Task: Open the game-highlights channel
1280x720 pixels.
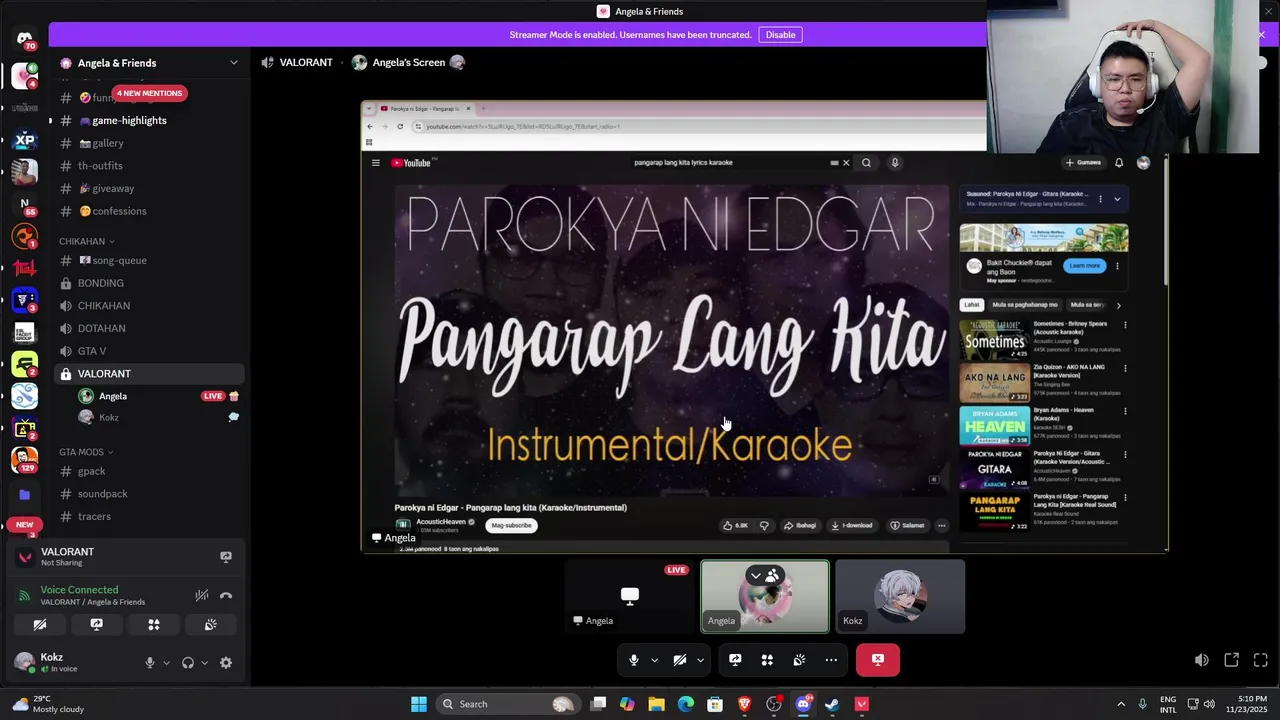Action: 148,120
